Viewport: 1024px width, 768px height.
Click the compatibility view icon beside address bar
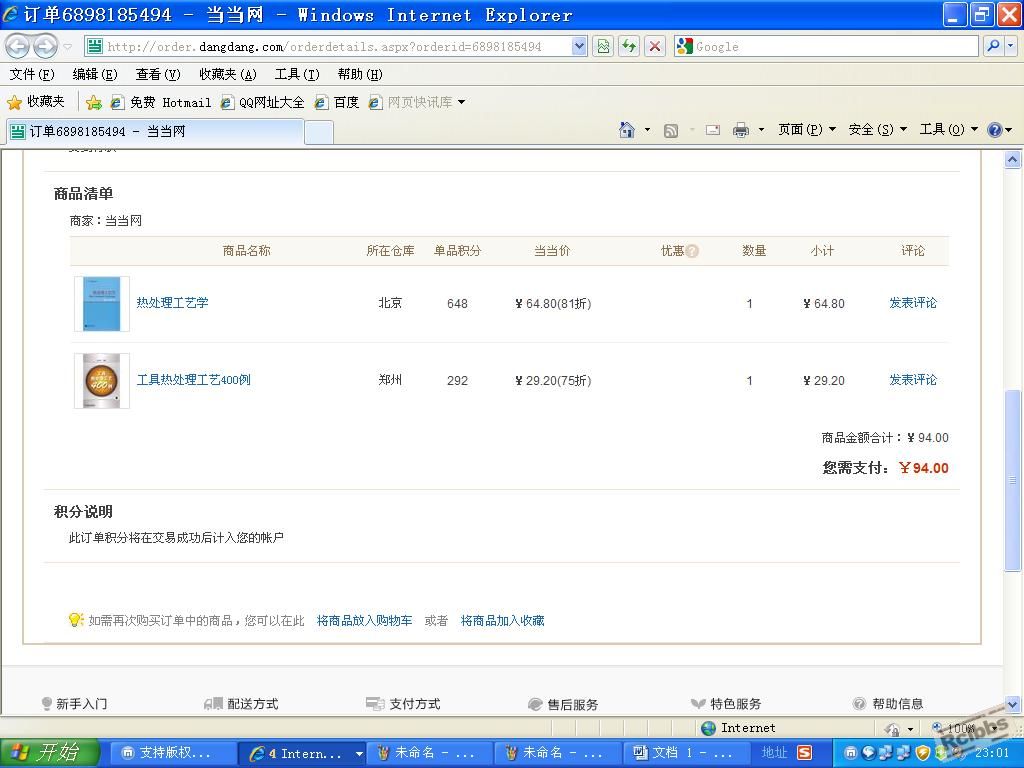[603, 46]
